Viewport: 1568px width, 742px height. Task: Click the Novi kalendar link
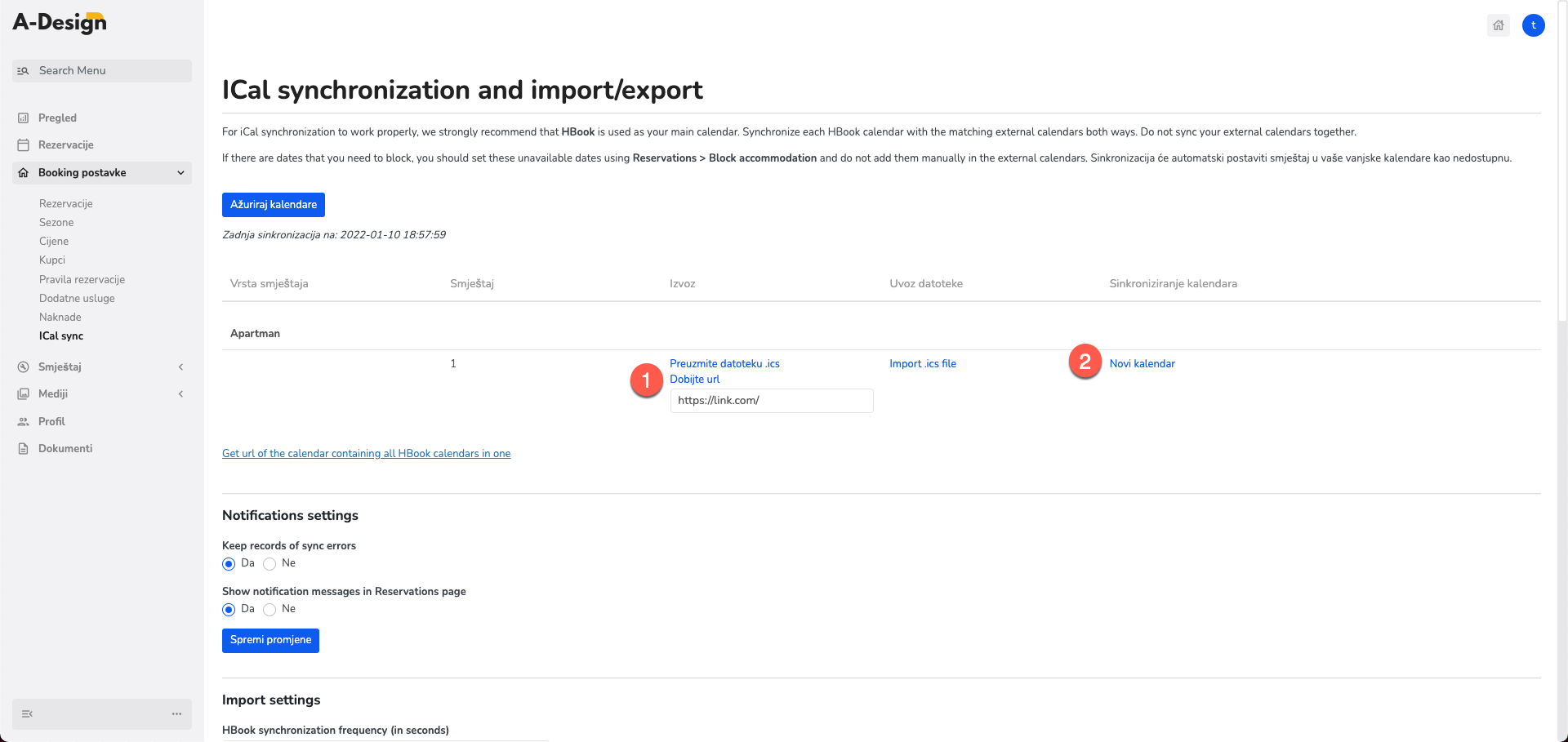point(1142,363)
